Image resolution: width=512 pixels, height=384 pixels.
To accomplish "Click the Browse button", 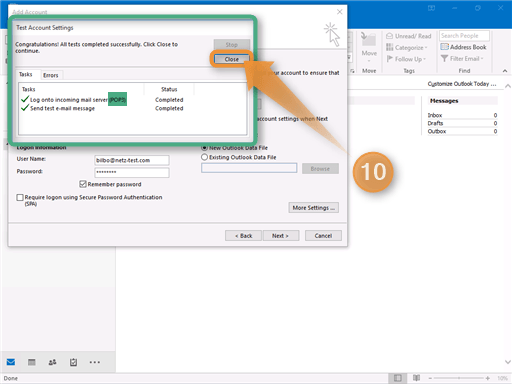I will pyautogui.click(x=320, y=169).
